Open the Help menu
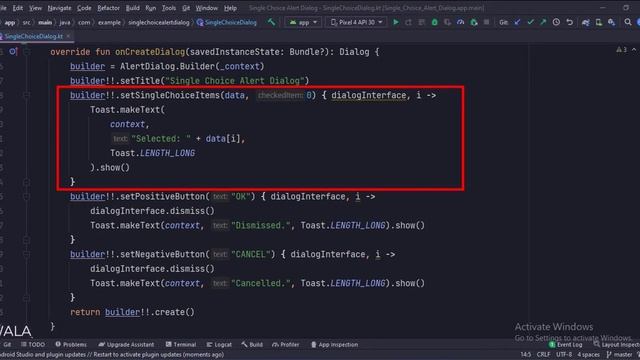 pyautogui.click(x=230, y=8)
